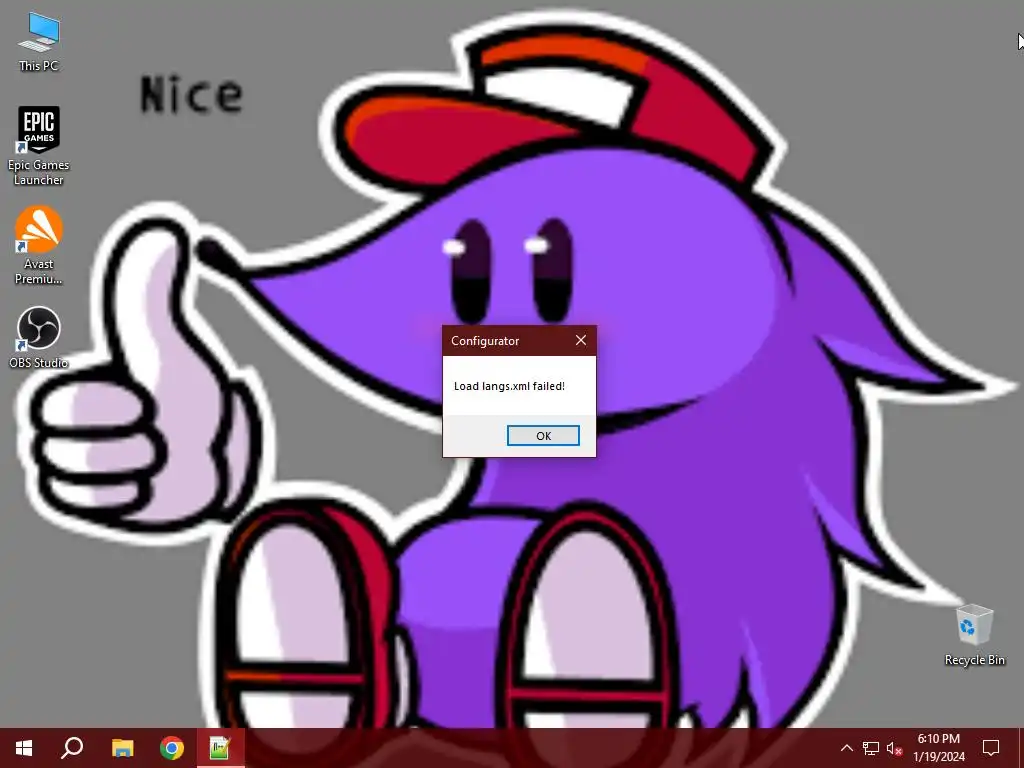1024x768 pixels.
Task: Switch to the Configurator app in taskbar
Action: click(221, 748)
